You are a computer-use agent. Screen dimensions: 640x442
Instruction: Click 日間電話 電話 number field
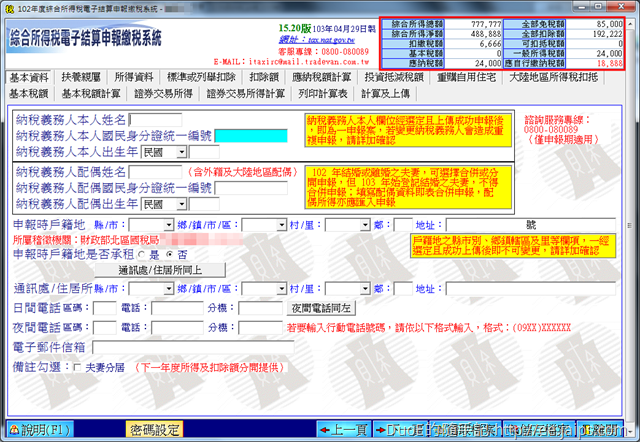click(x=177, y=308)
